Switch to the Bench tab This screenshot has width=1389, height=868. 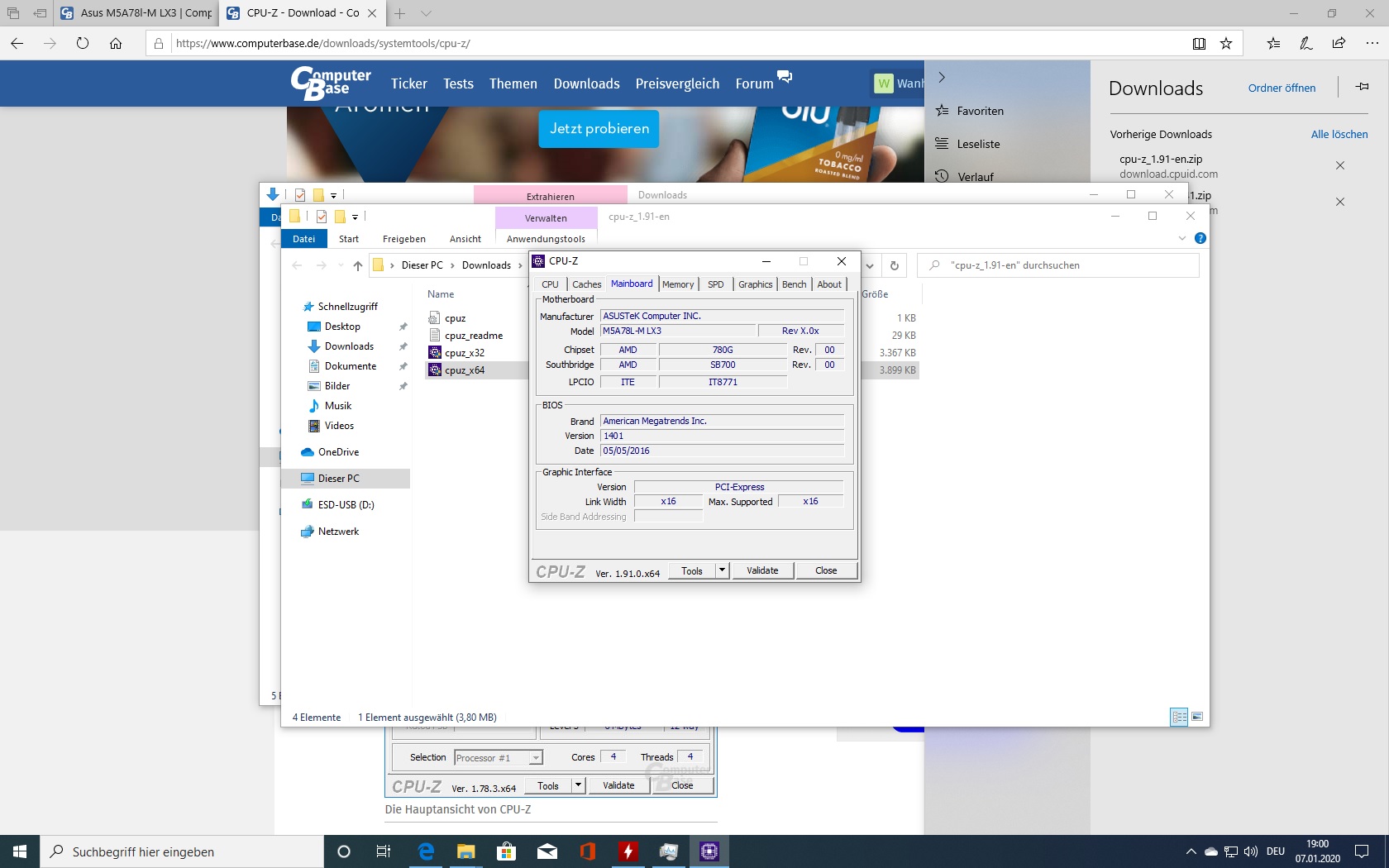tap(794, 284)
